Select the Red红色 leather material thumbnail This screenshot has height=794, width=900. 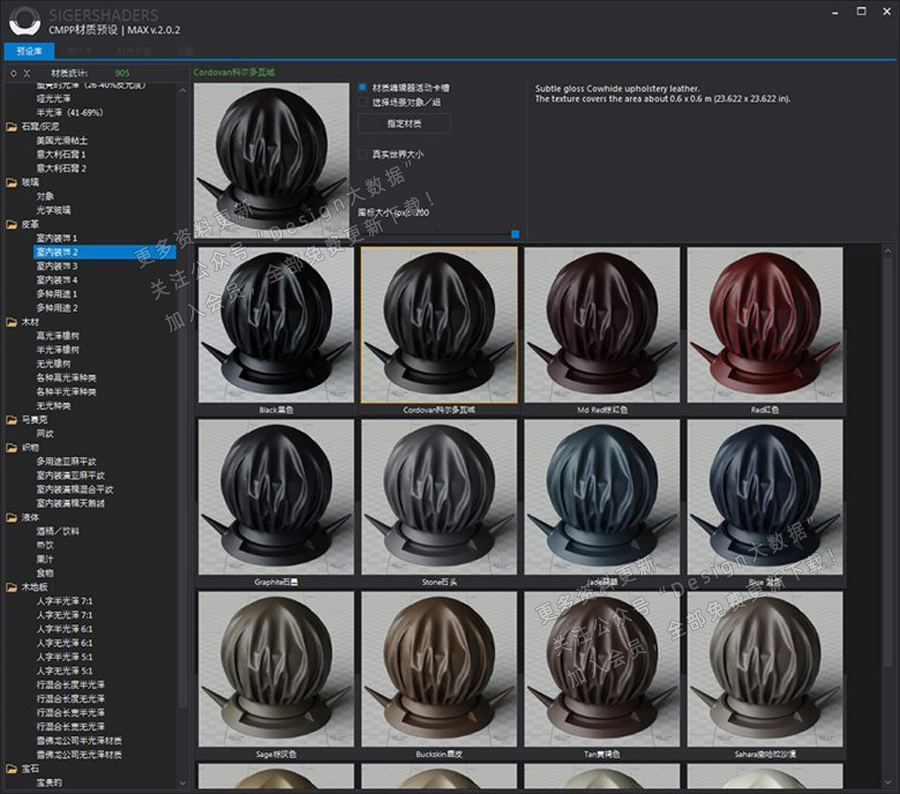pos(765,325)
